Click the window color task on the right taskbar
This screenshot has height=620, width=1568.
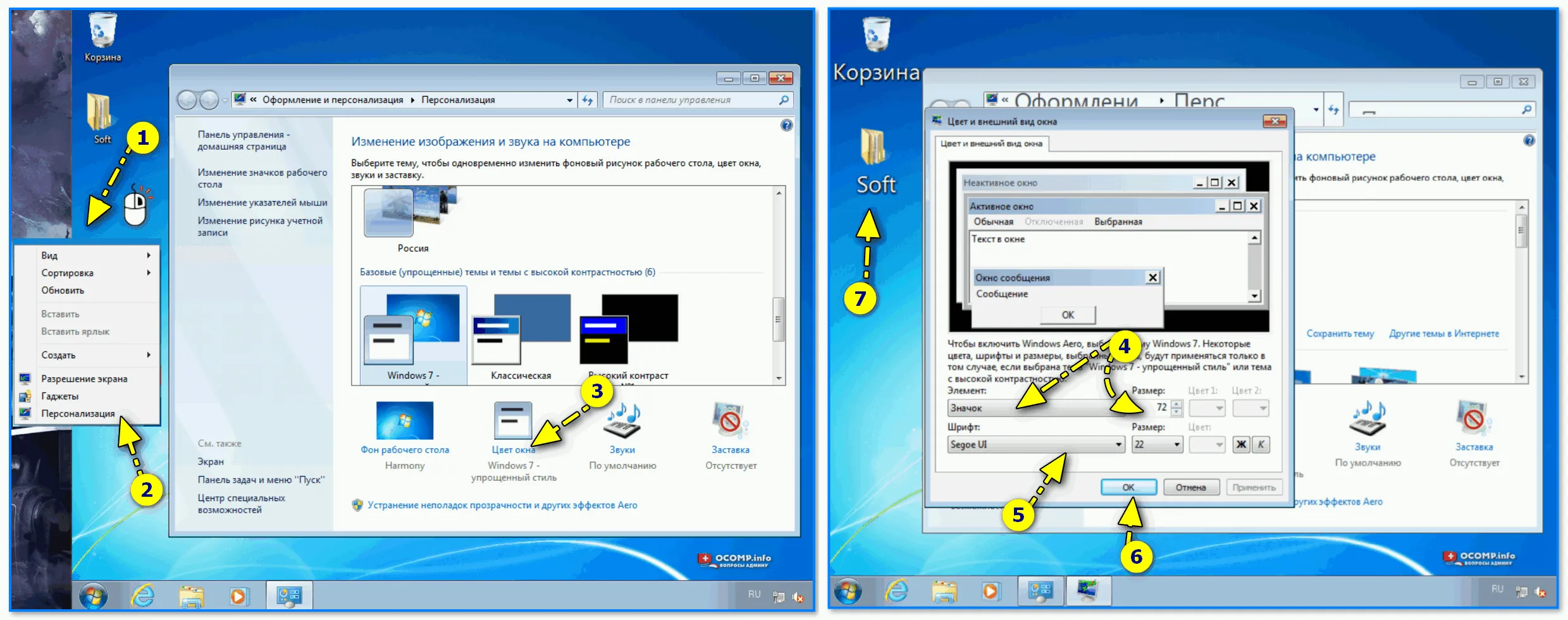pos(1088,591)
